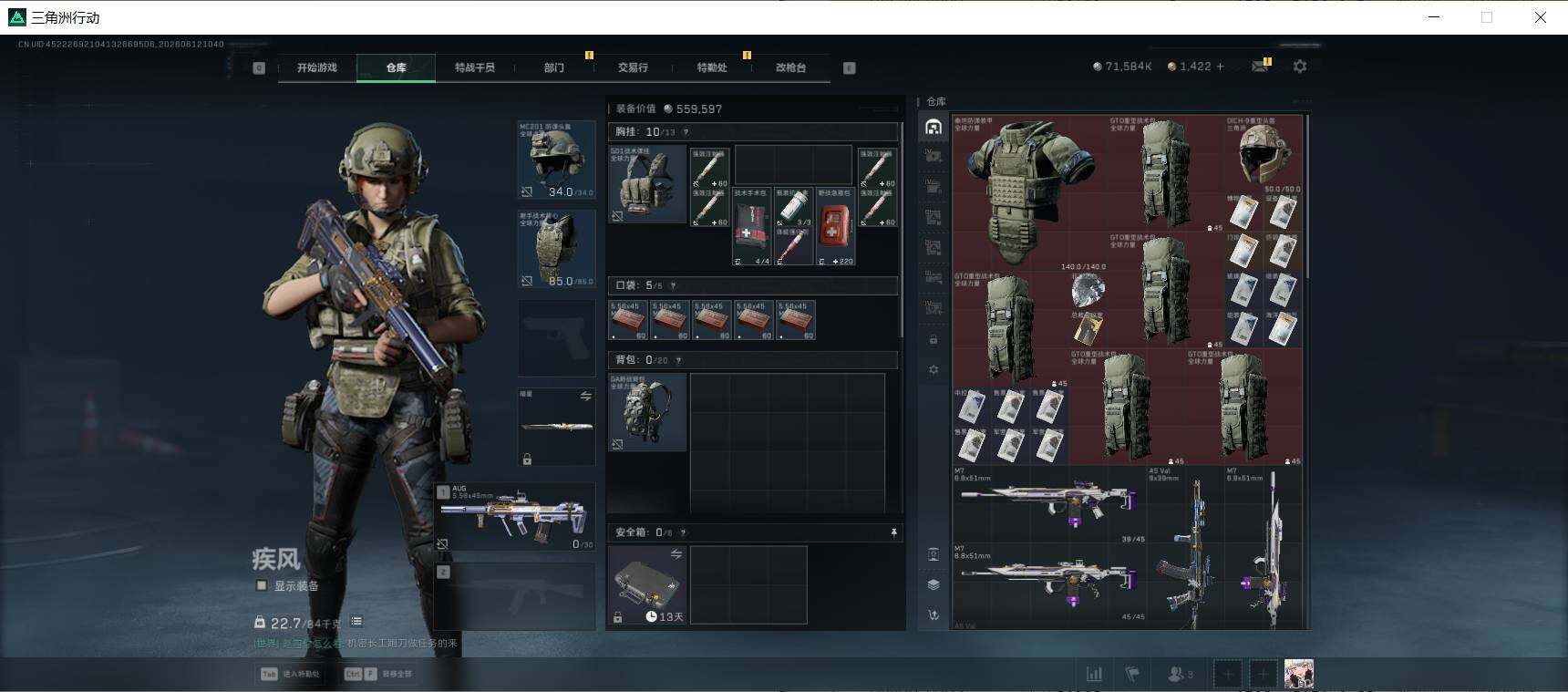Click the warehouse sidebar stacked-layers icon
This screenshot has height=692, width=1568.
[x=934, y=584]
